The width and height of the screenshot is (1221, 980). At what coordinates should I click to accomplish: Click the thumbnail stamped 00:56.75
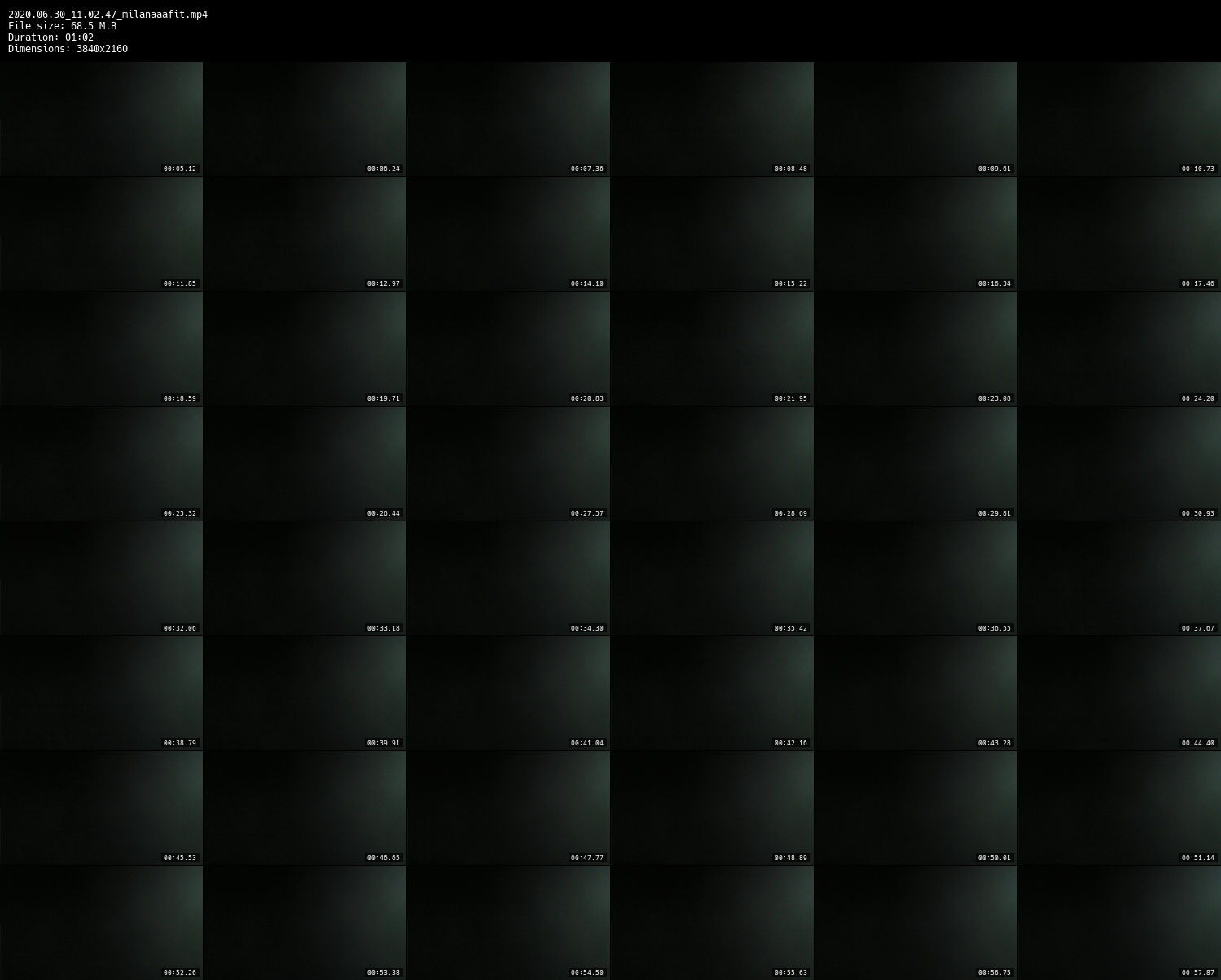pyautogui.click(x=916, y=923)
